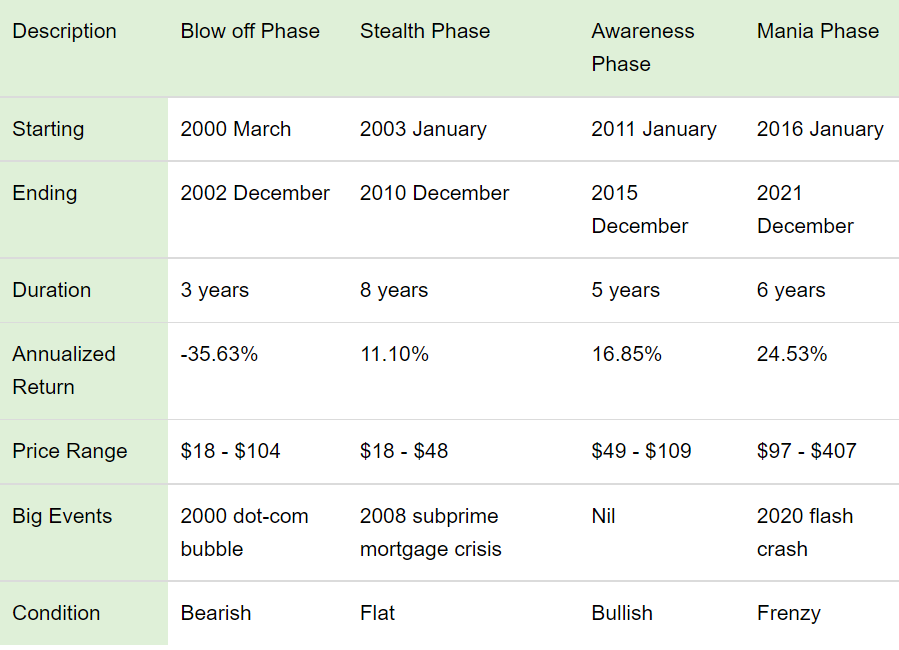The height and width of the screenshot is (650, 899).
Task: Select the Frenzy condition cell
Action: (x=789, y=613)
